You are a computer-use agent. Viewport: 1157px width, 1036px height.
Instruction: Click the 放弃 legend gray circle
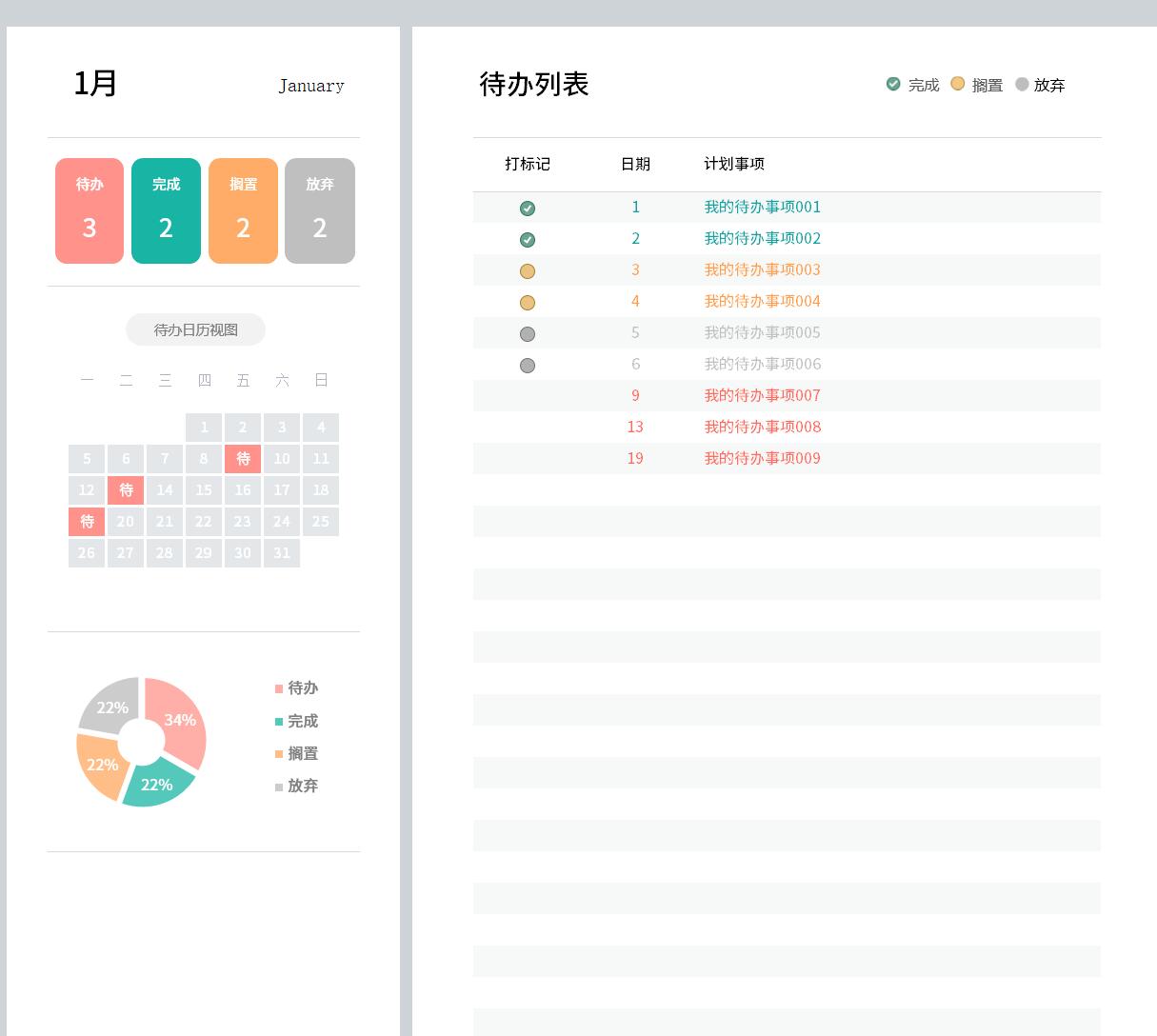tap(1022, 84)
